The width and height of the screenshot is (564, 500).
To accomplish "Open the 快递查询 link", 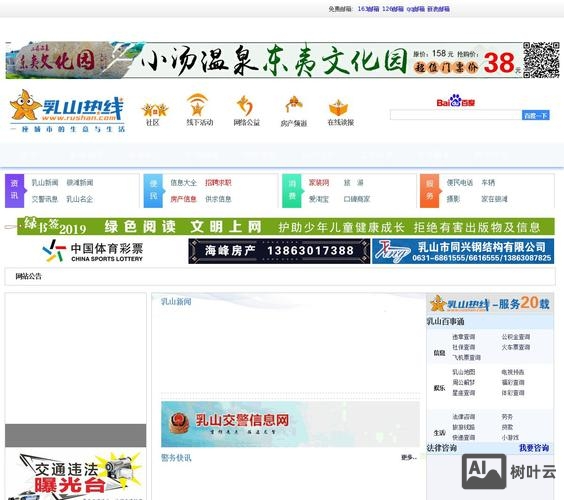I will (x=464, y=438).
